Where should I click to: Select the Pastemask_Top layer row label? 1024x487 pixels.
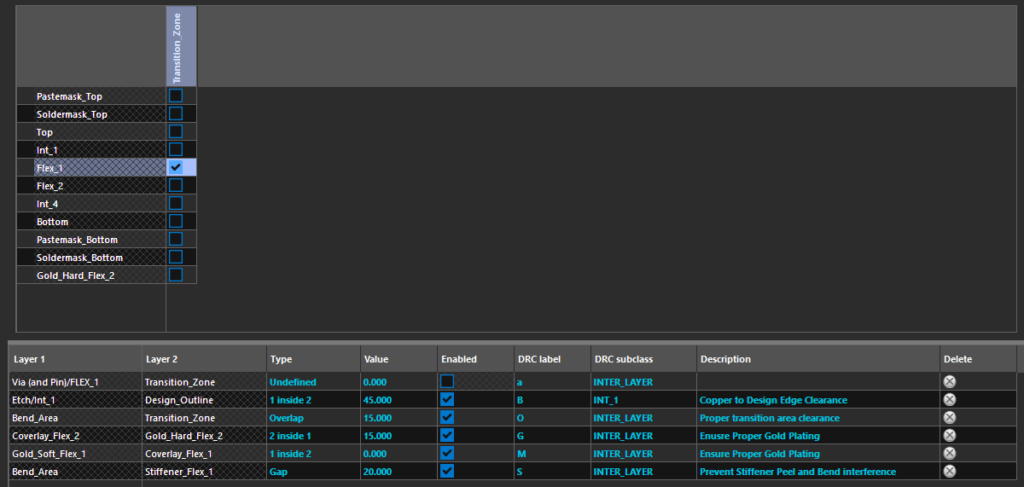click(x=91, y=96)
